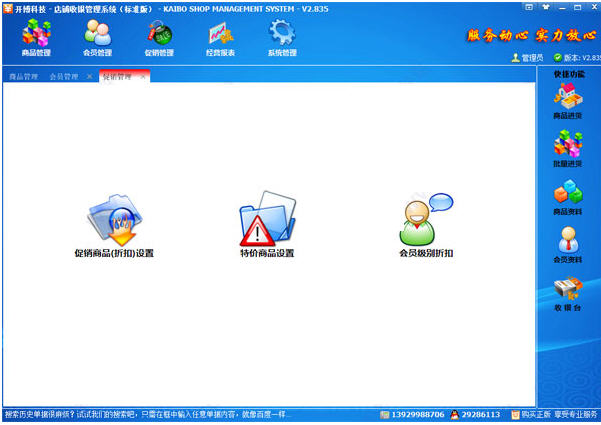
Task: Click the QQ penguin icon in status bar
Action: pos(455,415)
